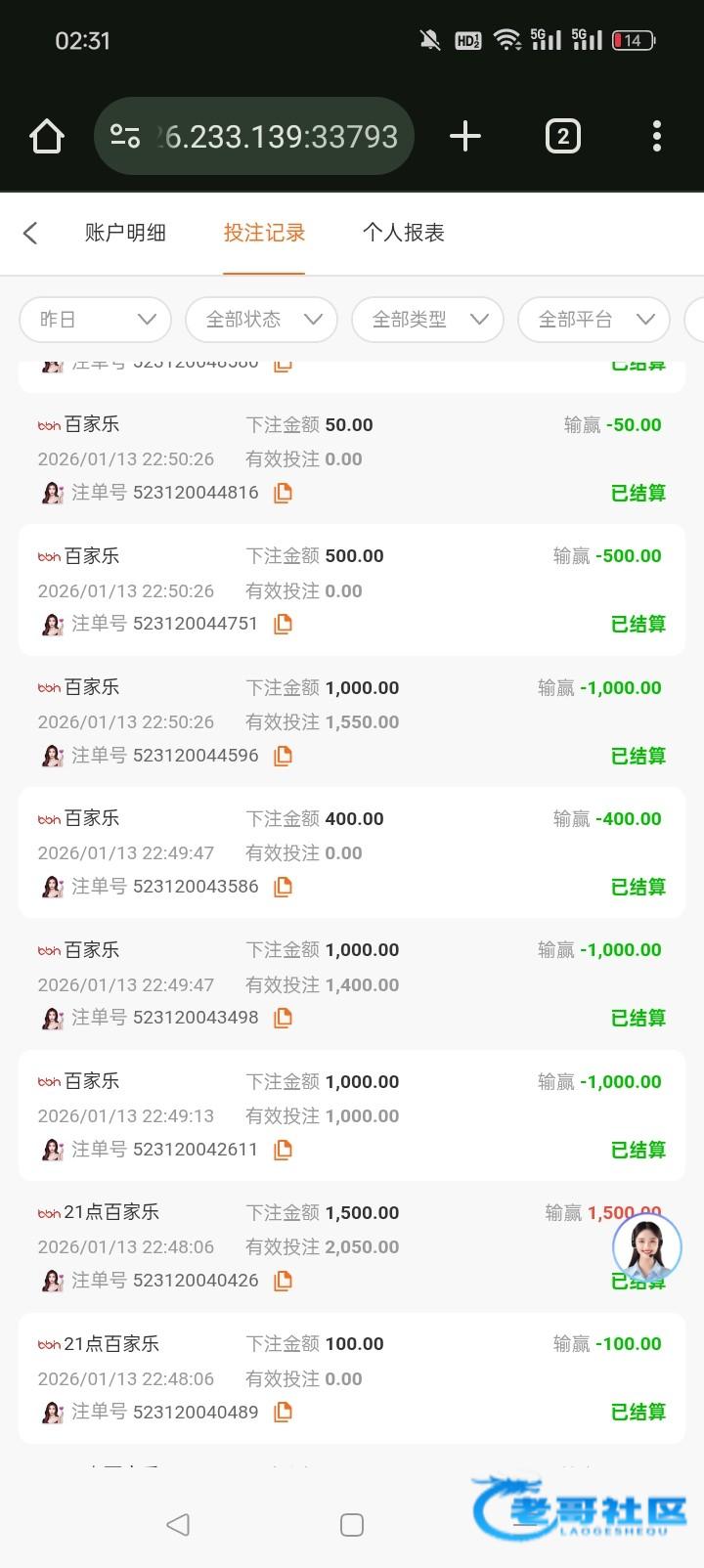
Task: Select the 投注记录 tab
Action: tap(264, 233)
